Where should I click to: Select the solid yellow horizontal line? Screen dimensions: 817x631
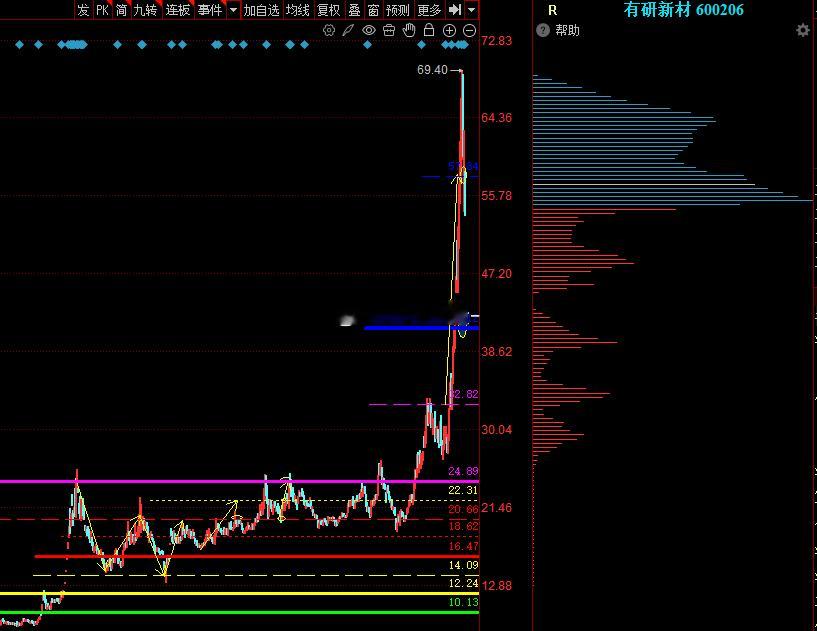239,593
